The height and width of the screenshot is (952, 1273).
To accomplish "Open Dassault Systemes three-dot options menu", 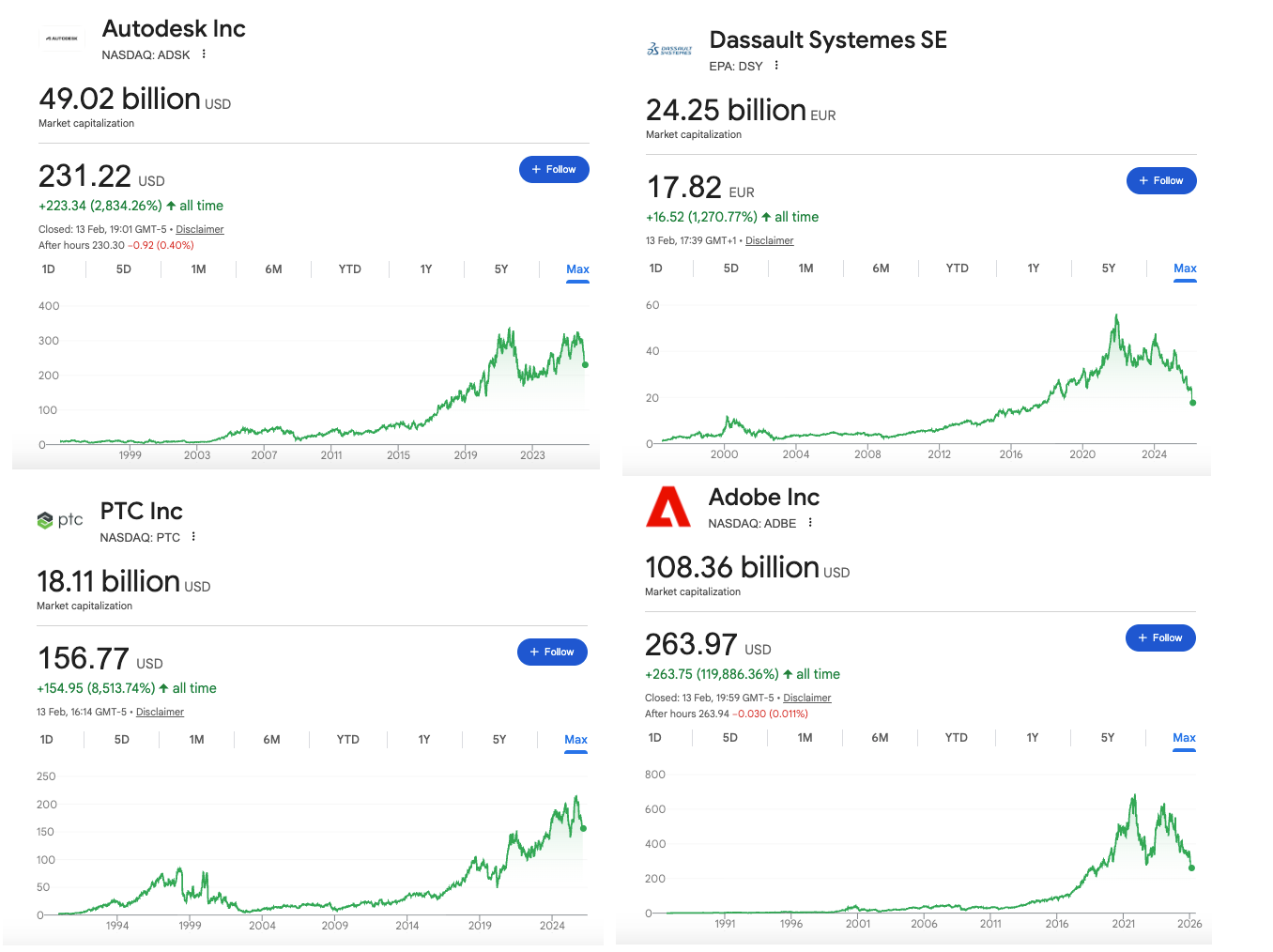I will (x=776, y=66).
